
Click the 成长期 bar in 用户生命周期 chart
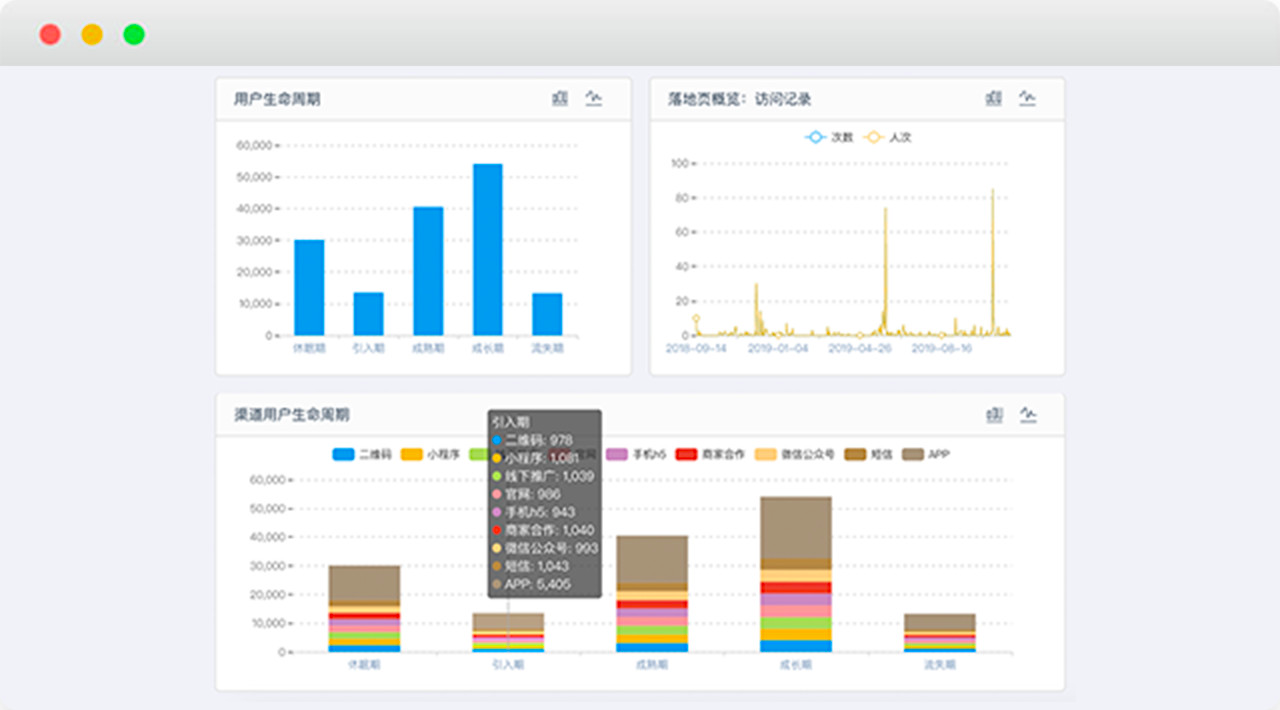(x=488, y=250)
